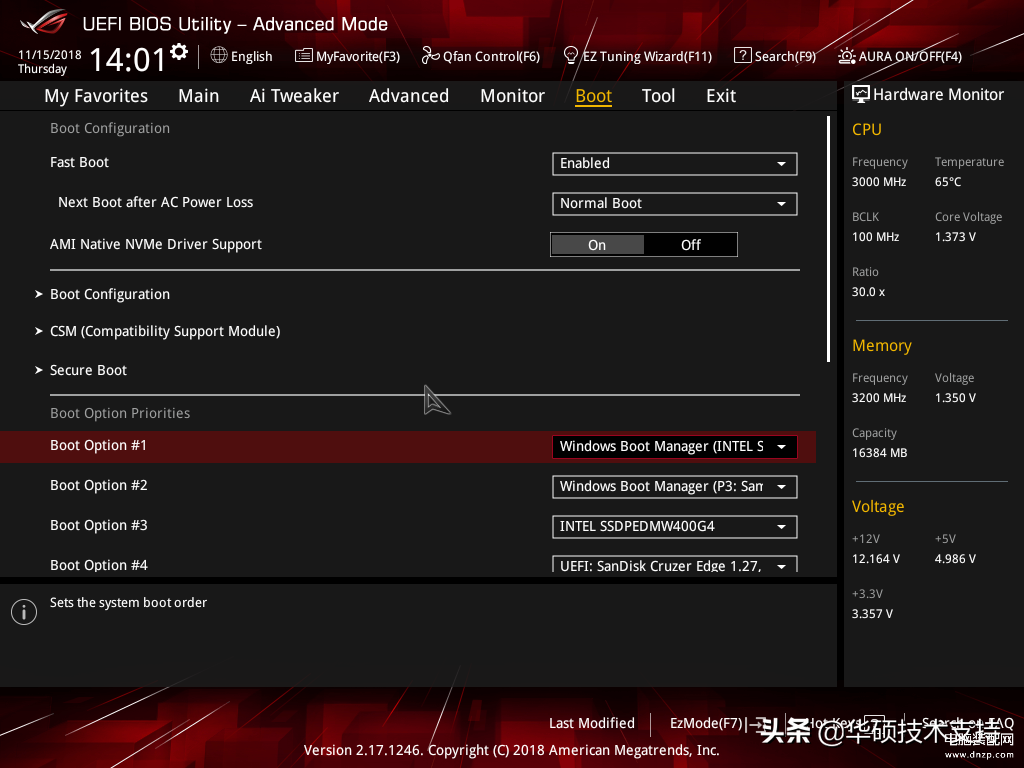Click the Capacity value 16384 MB

[x=880, y=453]
